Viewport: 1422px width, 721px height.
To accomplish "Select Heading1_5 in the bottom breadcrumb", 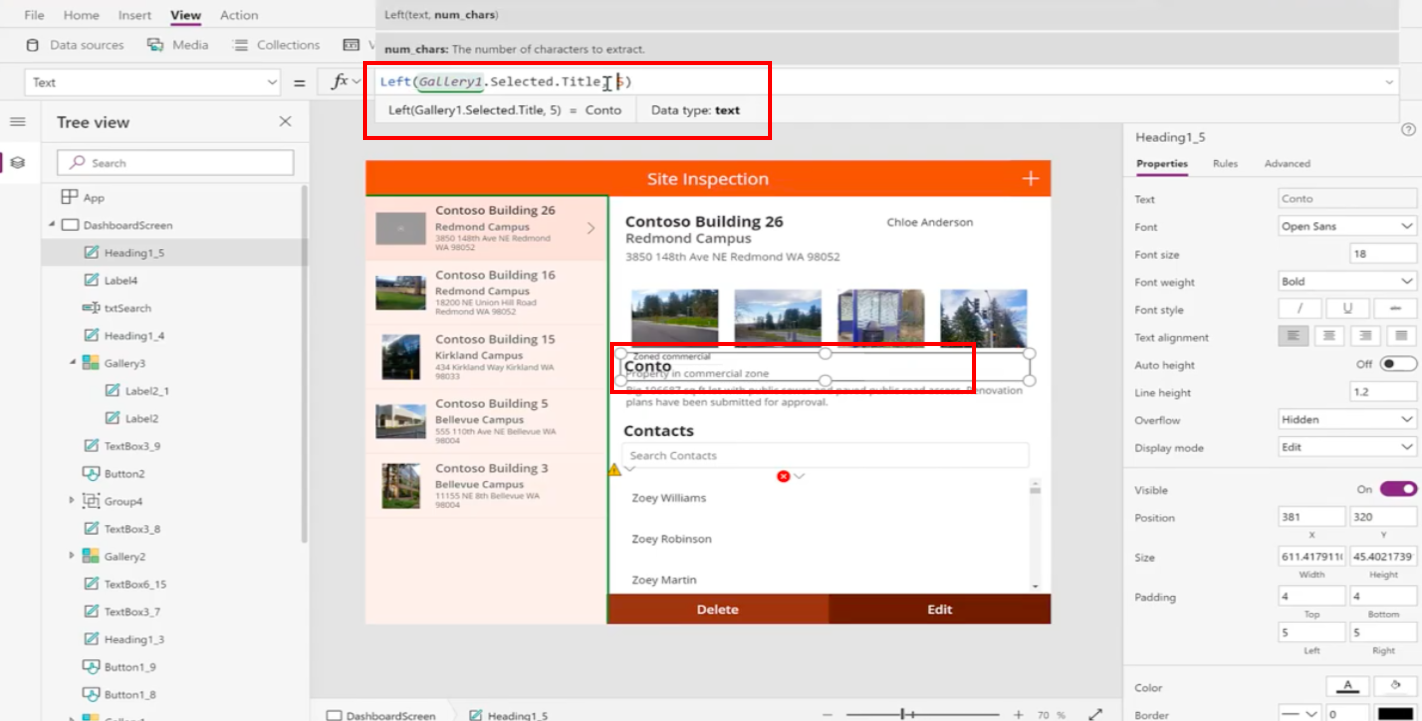I will pyautogui.click(x=508, y=715).
